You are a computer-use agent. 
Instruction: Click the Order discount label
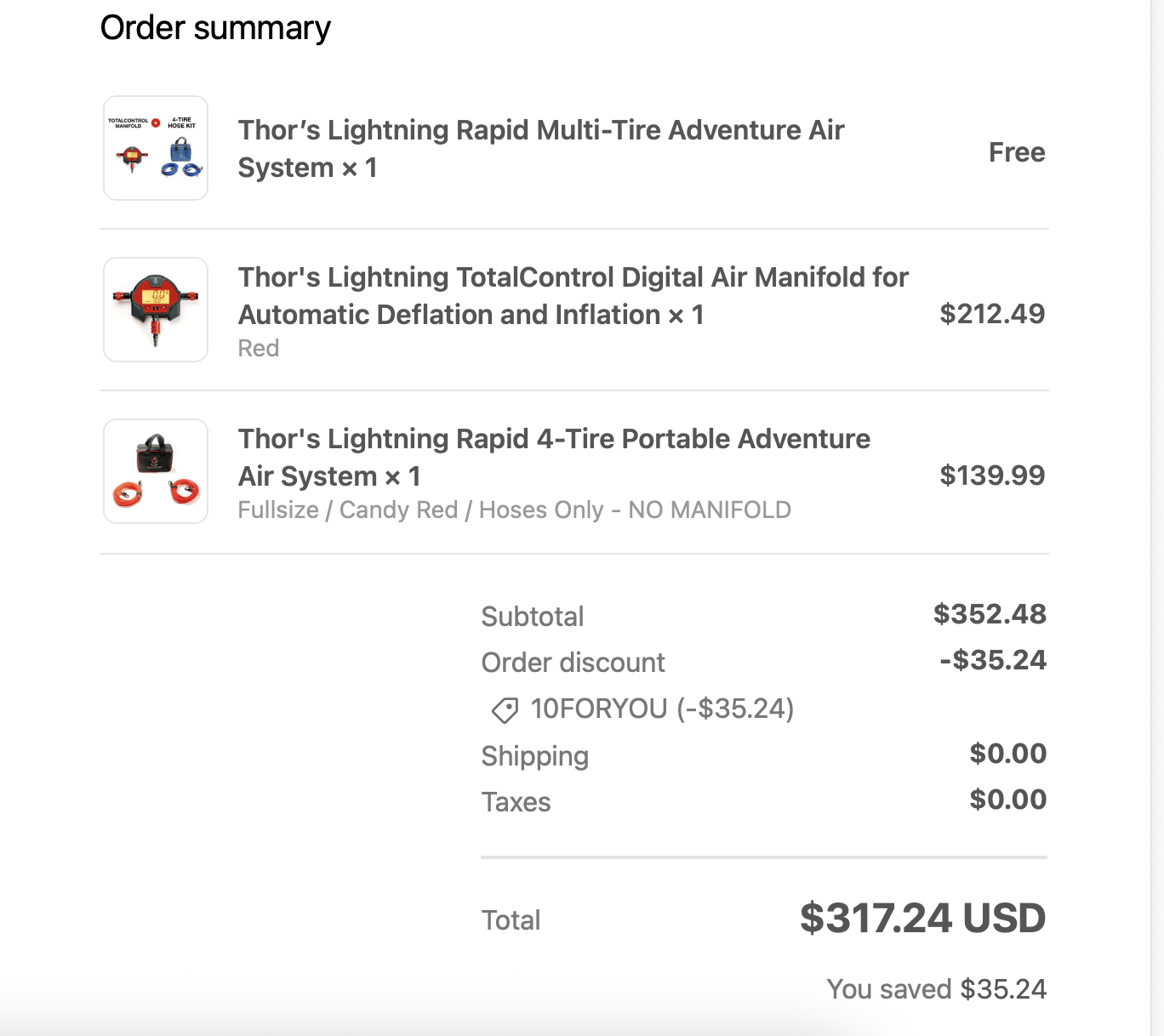pos(573,663)
